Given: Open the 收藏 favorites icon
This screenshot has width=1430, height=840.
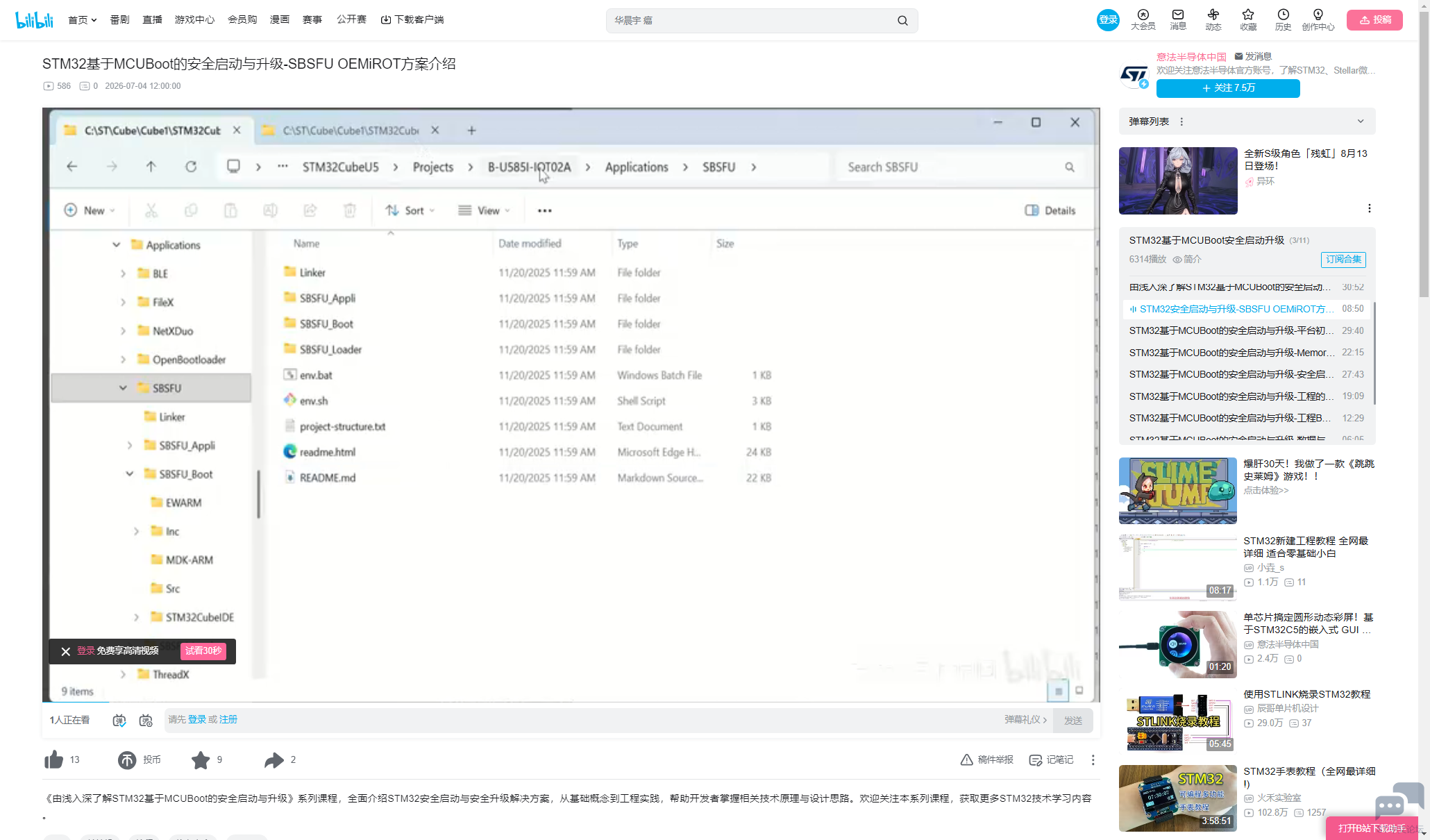Looking at the screenshot, I should tap(1248, 19).
